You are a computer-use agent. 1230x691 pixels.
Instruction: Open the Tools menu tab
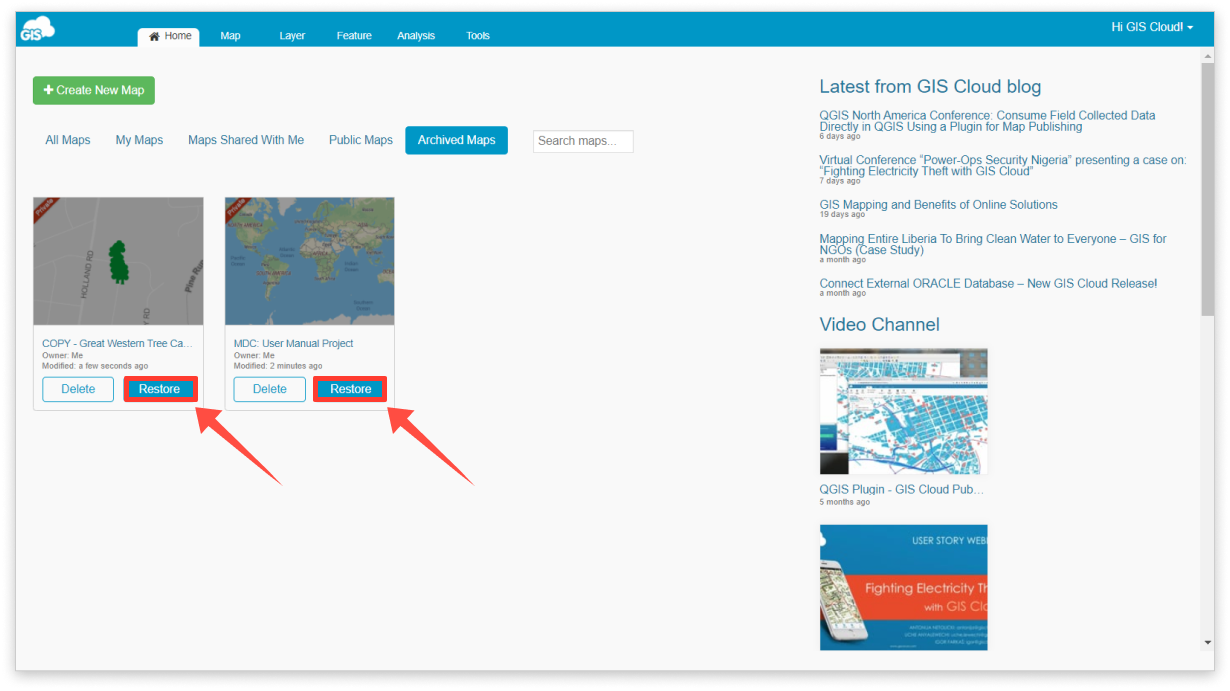478,36
